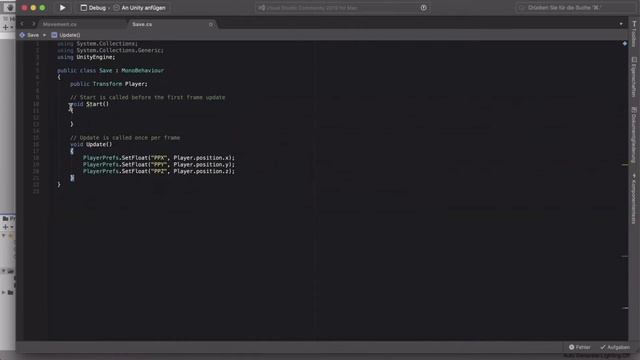Click the blue marker atop the editor scrollbar
The width and height of the screenshot is (640, 360).
pos(624,43)
